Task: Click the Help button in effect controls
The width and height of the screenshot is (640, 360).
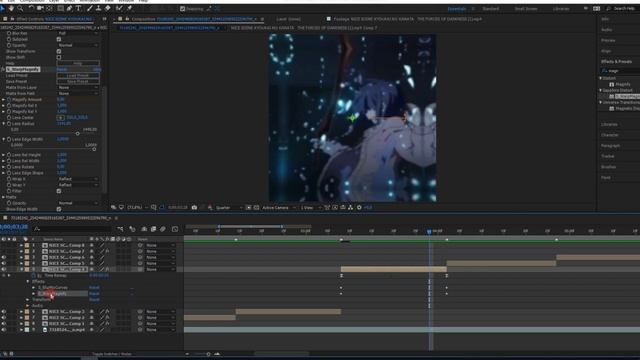Action: (x=78, y=63)
